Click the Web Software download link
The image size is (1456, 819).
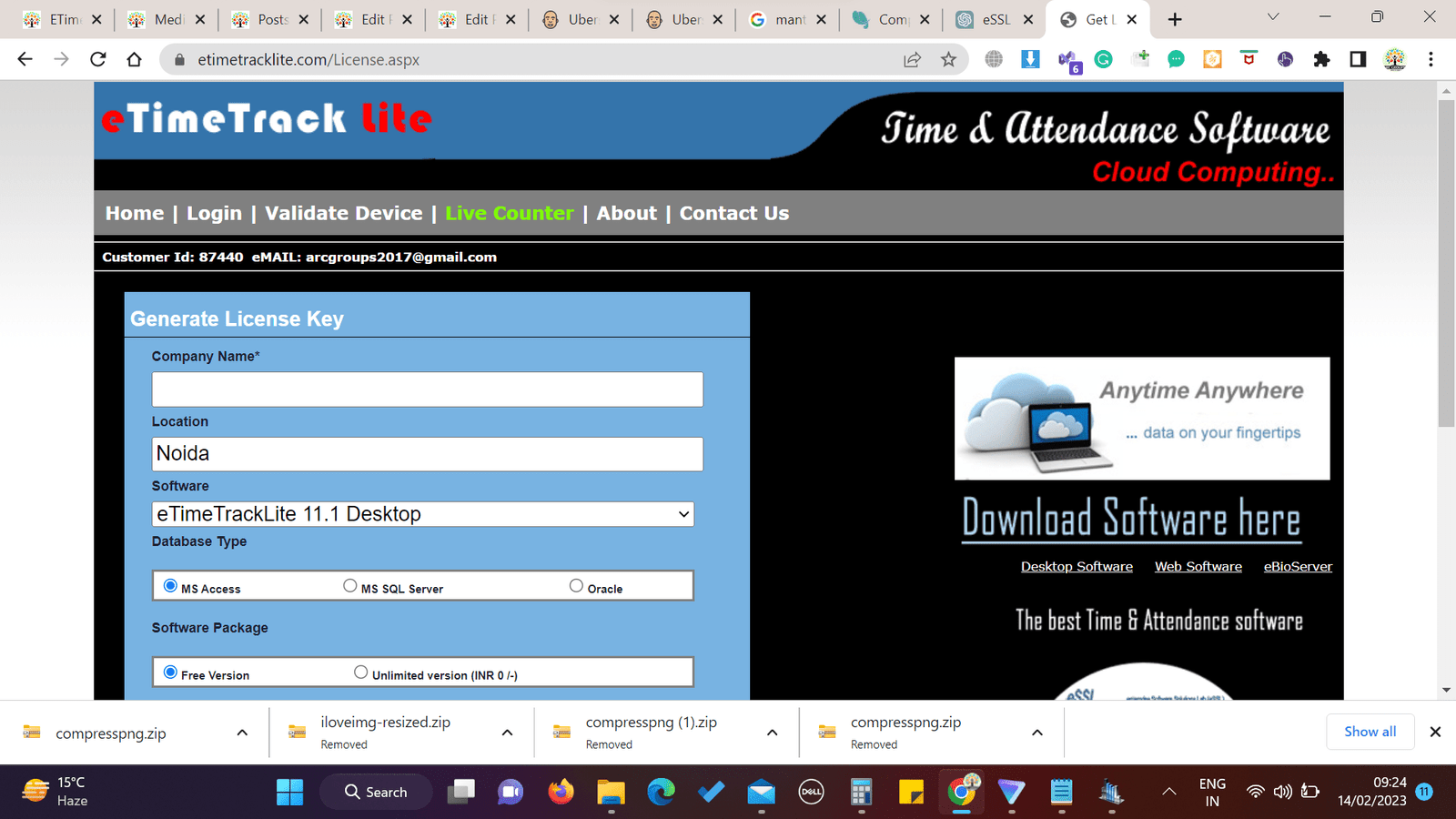[1198, 566]
